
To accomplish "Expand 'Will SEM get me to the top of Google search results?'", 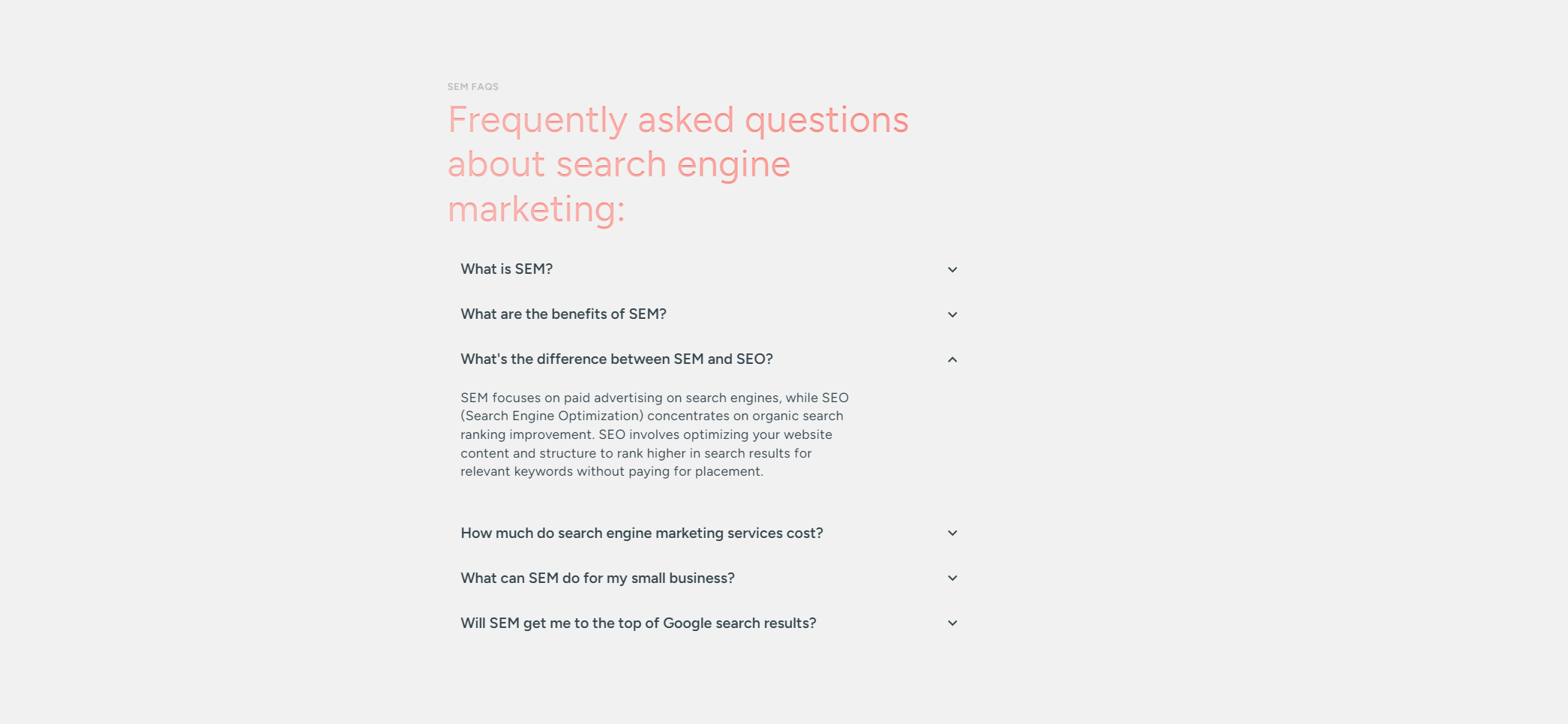I will [x=709, y=623].
